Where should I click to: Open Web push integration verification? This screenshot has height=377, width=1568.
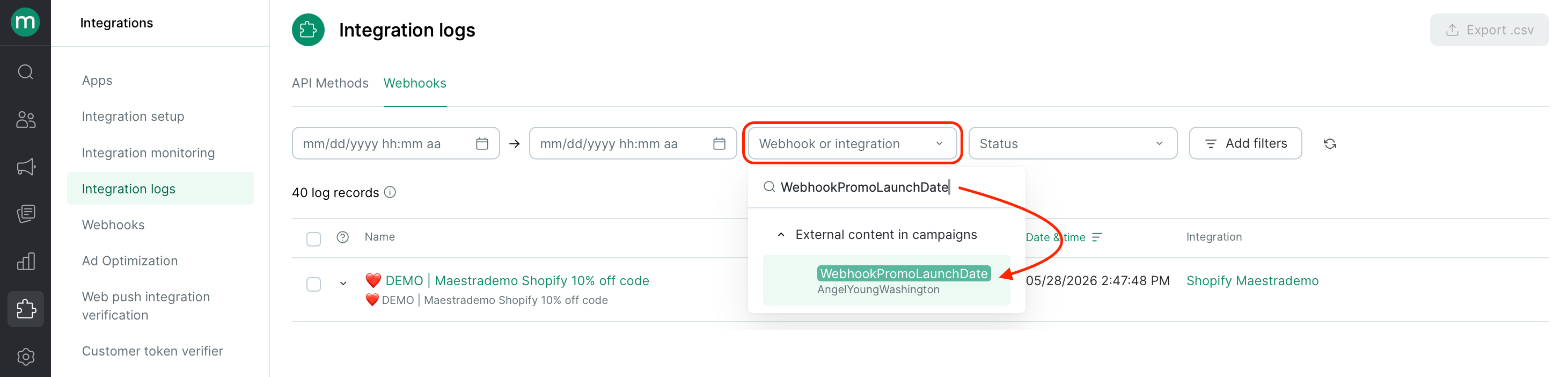click(145, 306)
